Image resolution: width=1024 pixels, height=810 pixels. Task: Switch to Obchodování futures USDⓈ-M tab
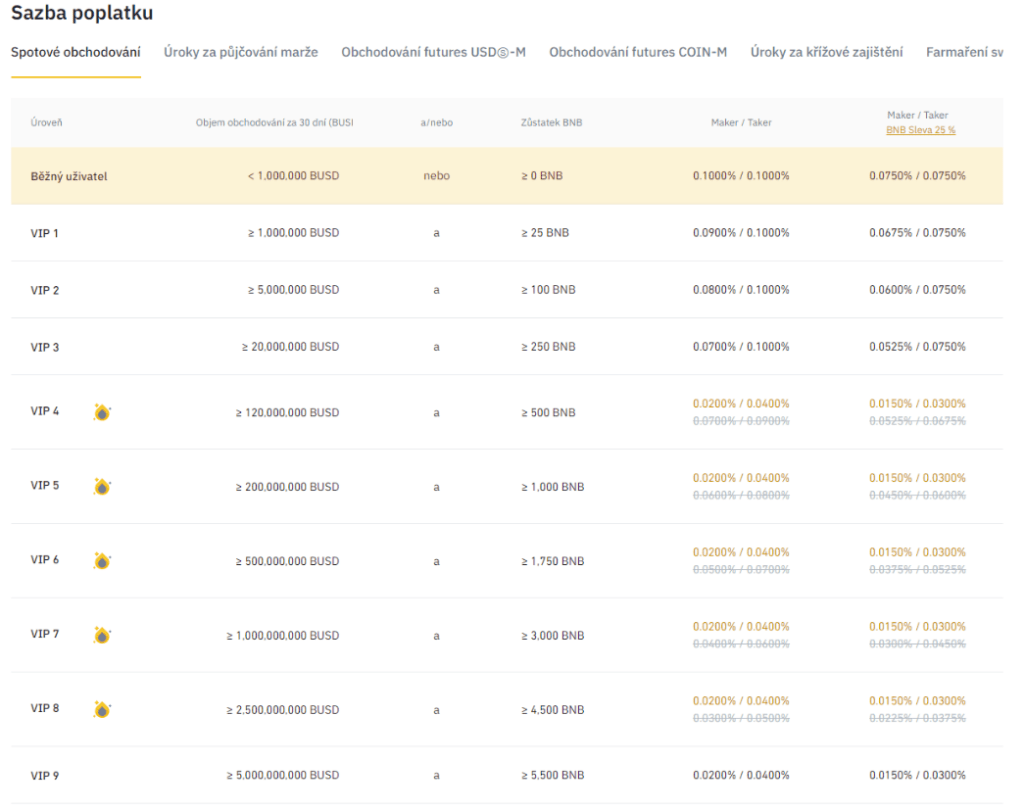click(434, 52)
